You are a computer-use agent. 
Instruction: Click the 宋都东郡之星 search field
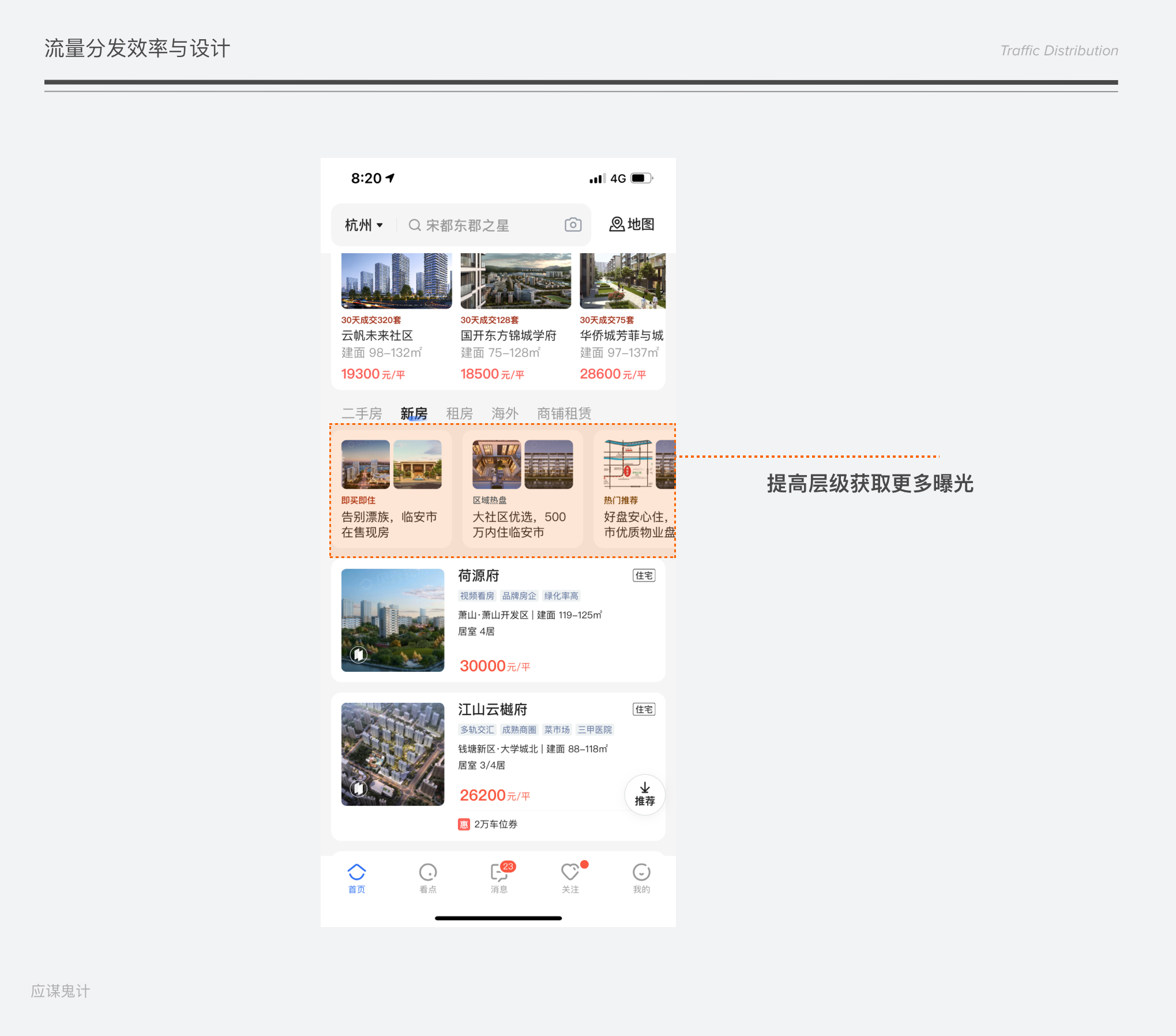[x=467, y=225]
